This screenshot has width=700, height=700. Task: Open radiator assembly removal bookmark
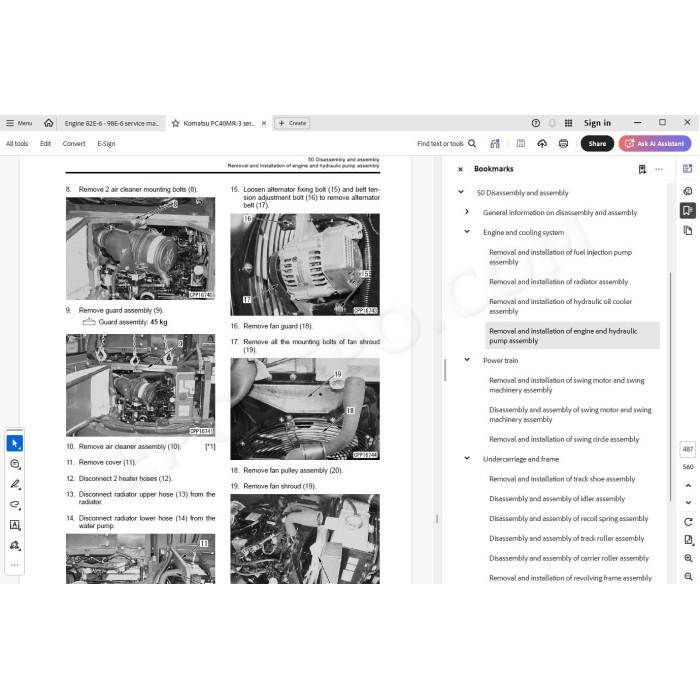pyautogui.click(x=558, y=282)
